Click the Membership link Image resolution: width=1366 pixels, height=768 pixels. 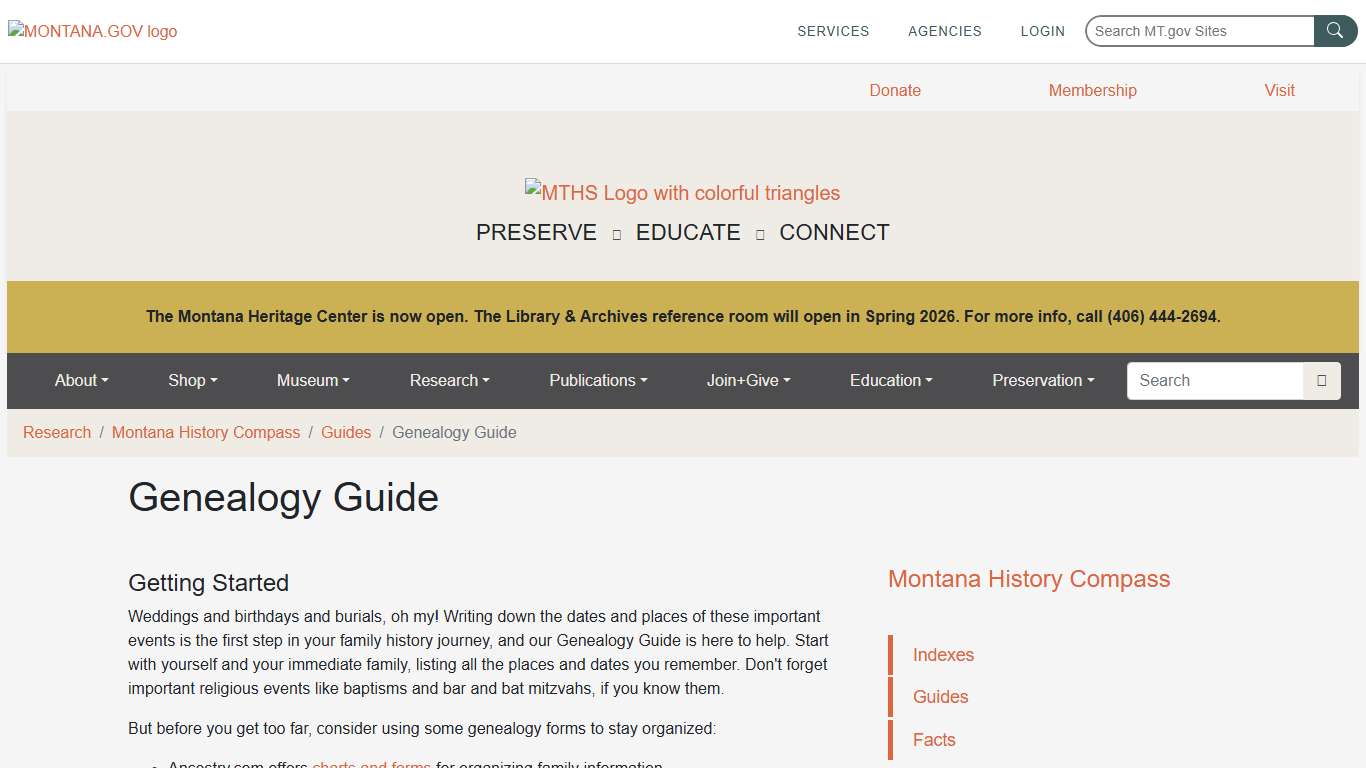[1092, 90]
